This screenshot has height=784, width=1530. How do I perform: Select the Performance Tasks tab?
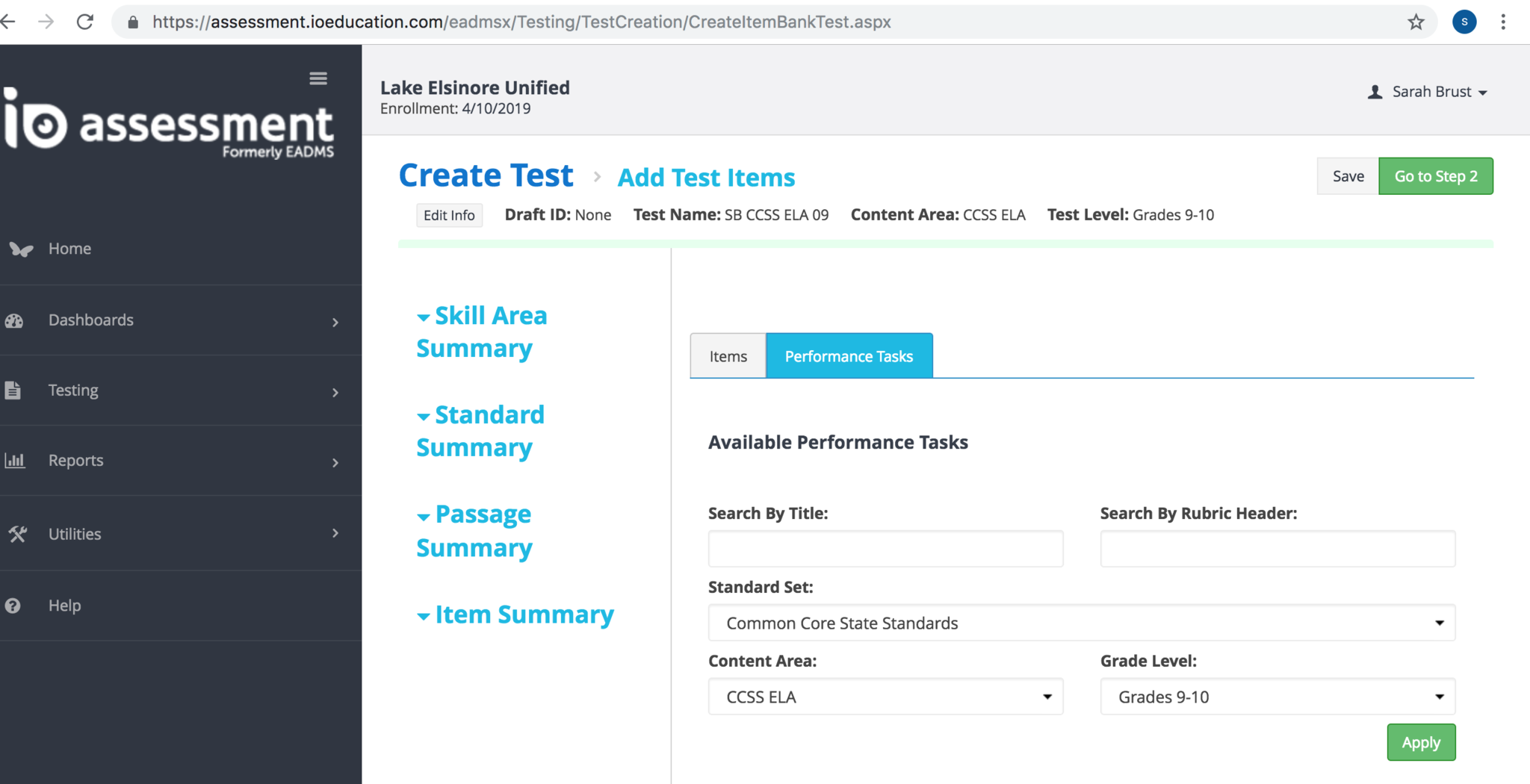tap(849, 356)
